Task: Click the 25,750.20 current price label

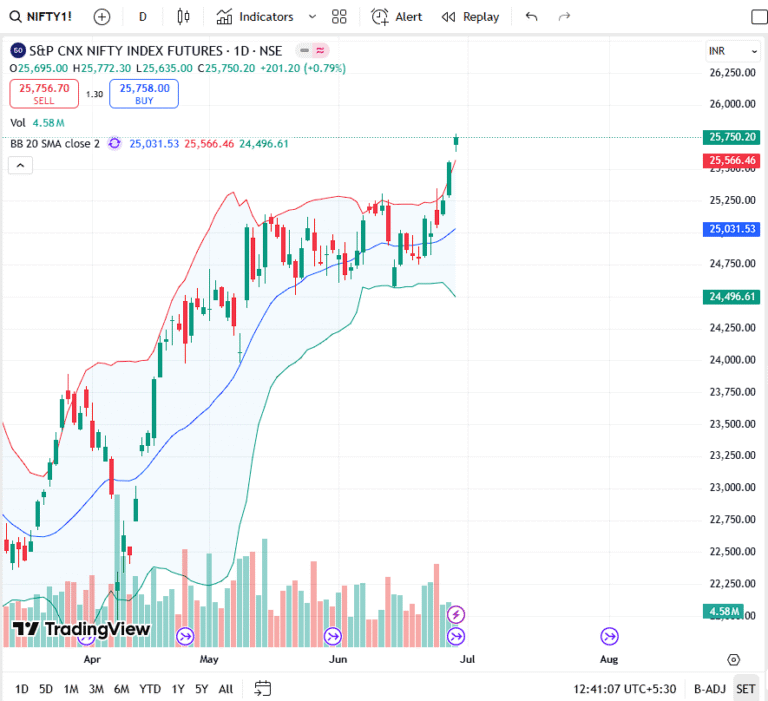Action: [732, 137]
